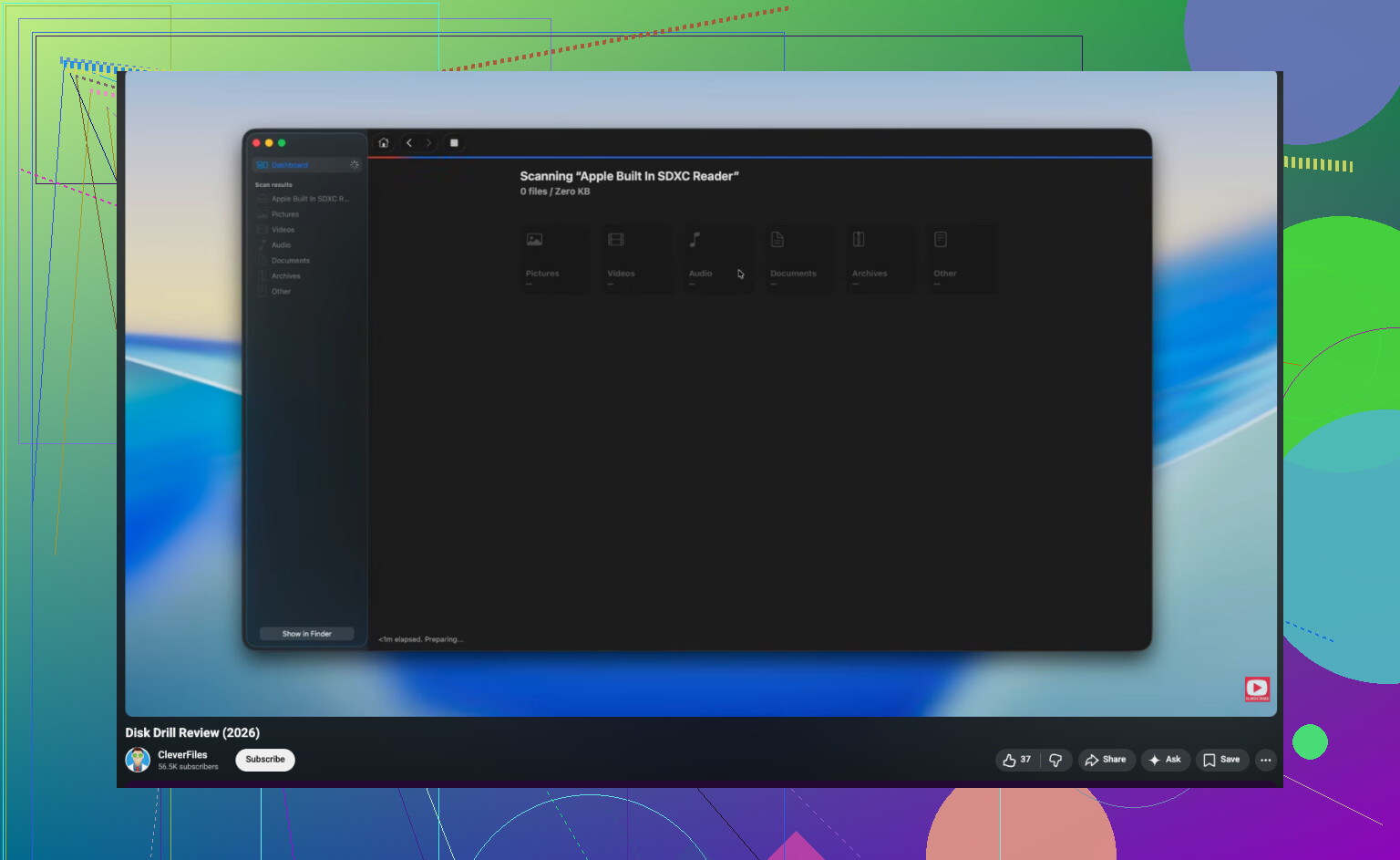The height and width of the screenshot is (860, 1400).
Task: Click the '56.5K subscribers' text
Action: pos(188,767)
